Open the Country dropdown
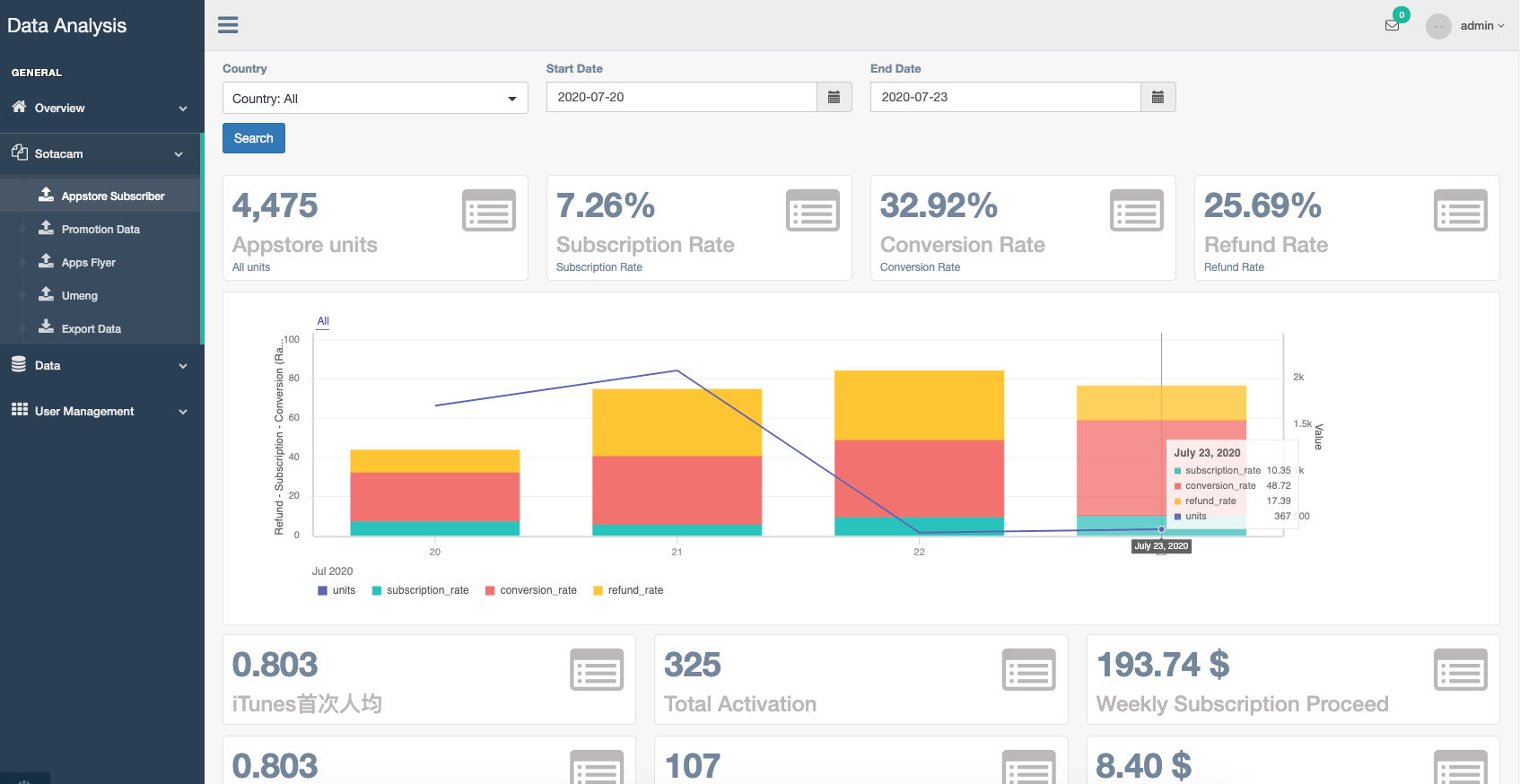 tap(375, 98)
